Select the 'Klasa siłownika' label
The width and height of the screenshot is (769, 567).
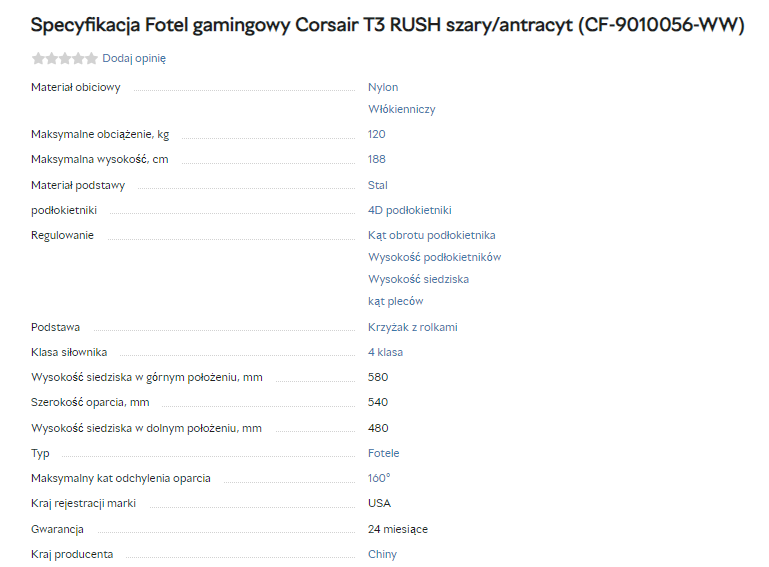click(x=69, y=352)
